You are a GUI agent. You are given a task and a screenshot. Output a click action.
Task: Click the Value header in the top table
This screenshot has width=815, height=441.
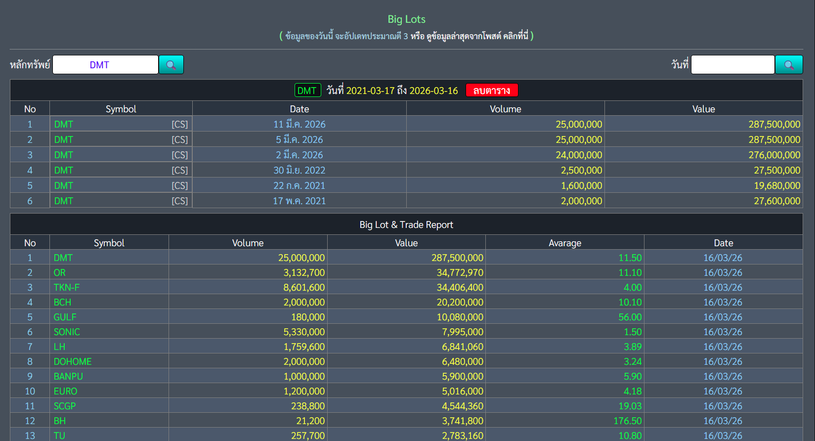tap(703, 108)
